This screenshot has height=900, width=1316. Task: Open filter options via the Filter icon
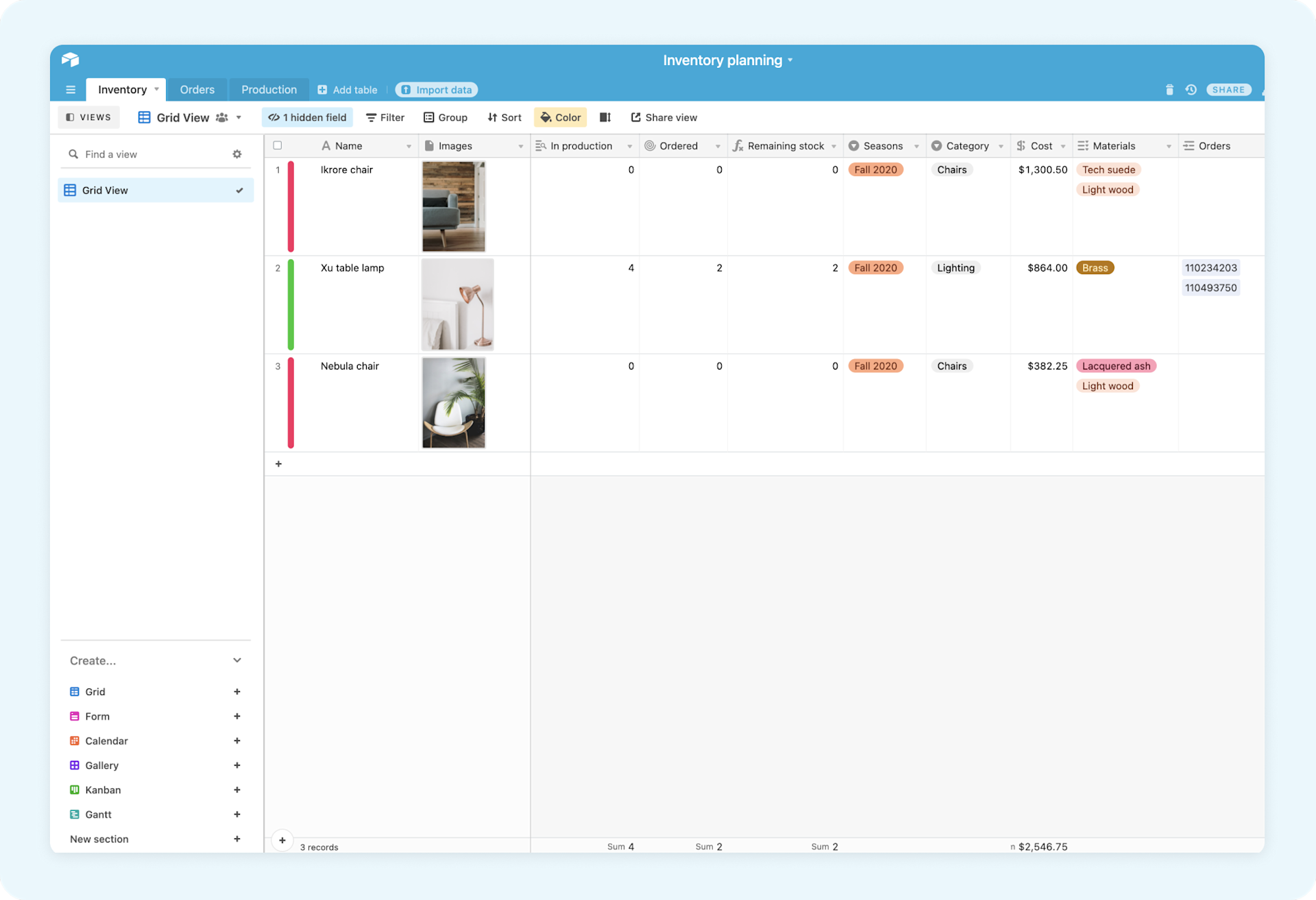[x=385, y=117]
